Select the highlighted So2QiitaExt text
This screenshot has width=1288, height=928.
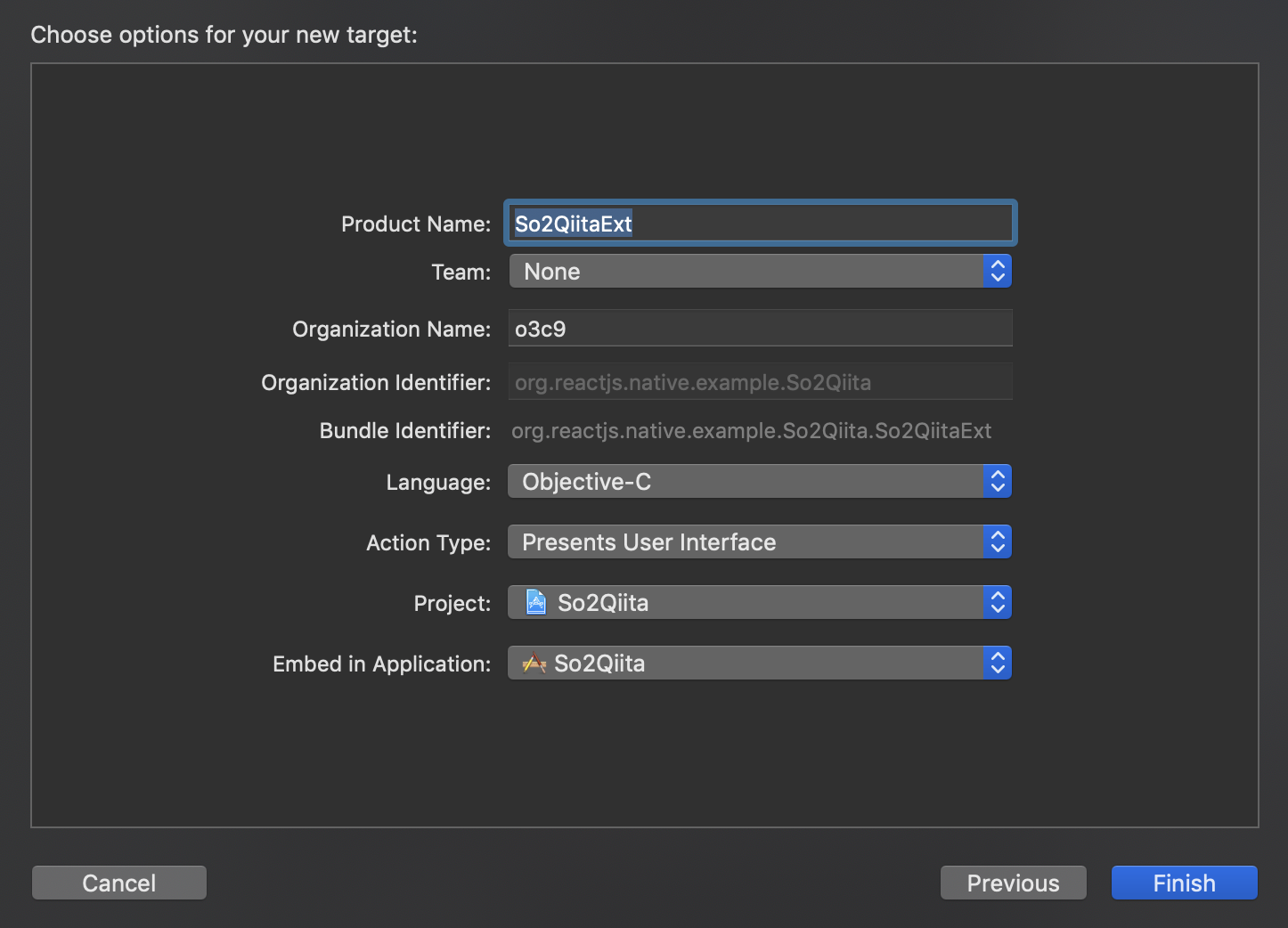572,223
